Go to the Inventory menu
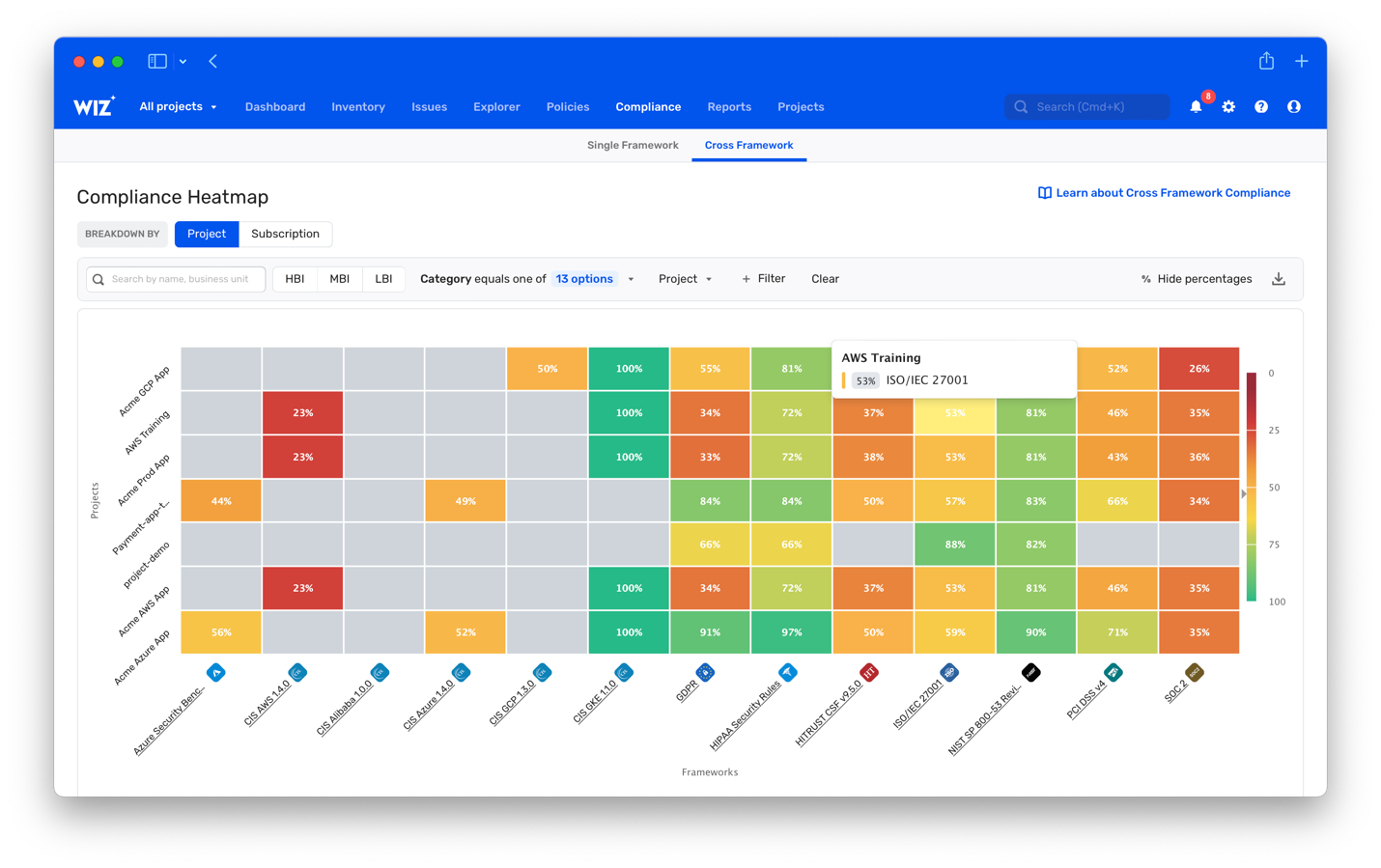Viewport: 1381px width, 868px height. (x=358, y=107)
